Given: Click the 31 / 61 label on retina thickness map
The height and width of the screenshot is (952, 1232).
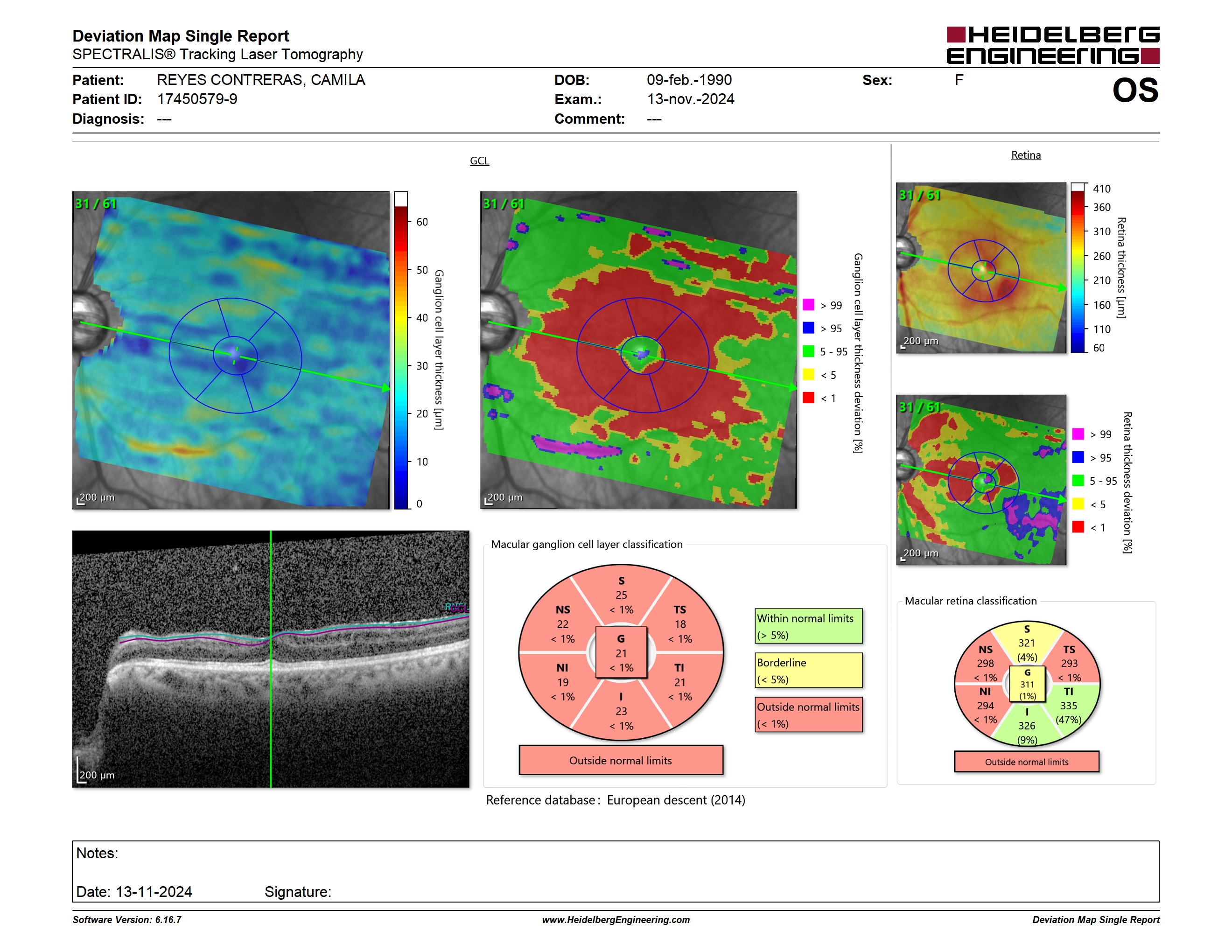Looking at the screenshot, I should click(919, 195).
